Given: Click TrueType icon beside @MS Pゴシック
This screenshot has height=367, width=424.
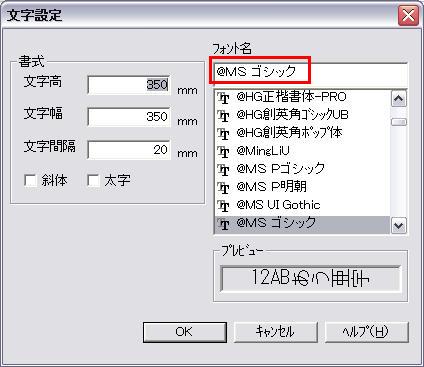Looking at the screenshot, I should pyautogui.click(x=223, y=170).
